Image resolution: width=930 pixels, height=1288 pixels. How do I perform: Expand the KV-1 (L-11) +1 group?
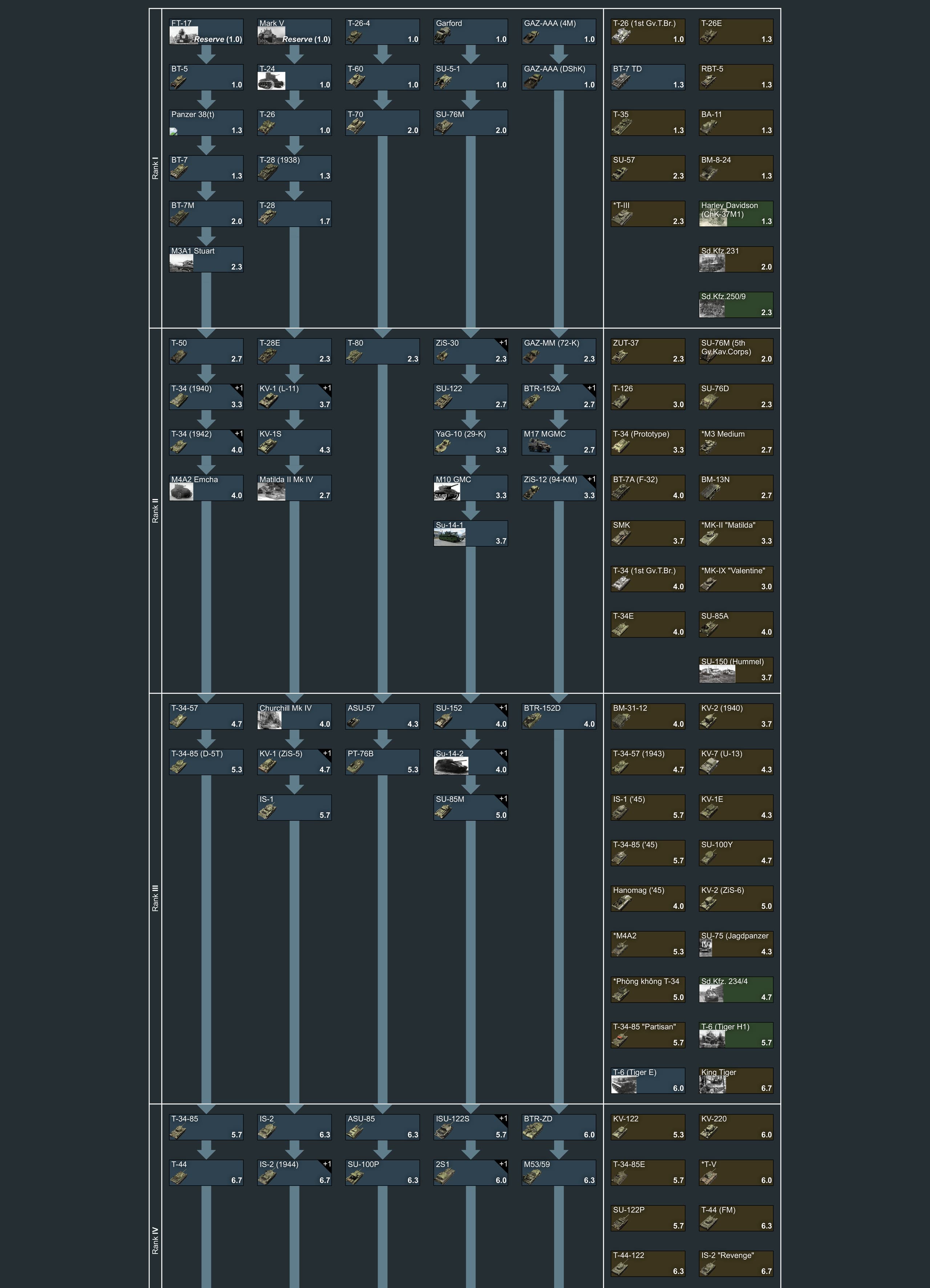click(327, 388)
